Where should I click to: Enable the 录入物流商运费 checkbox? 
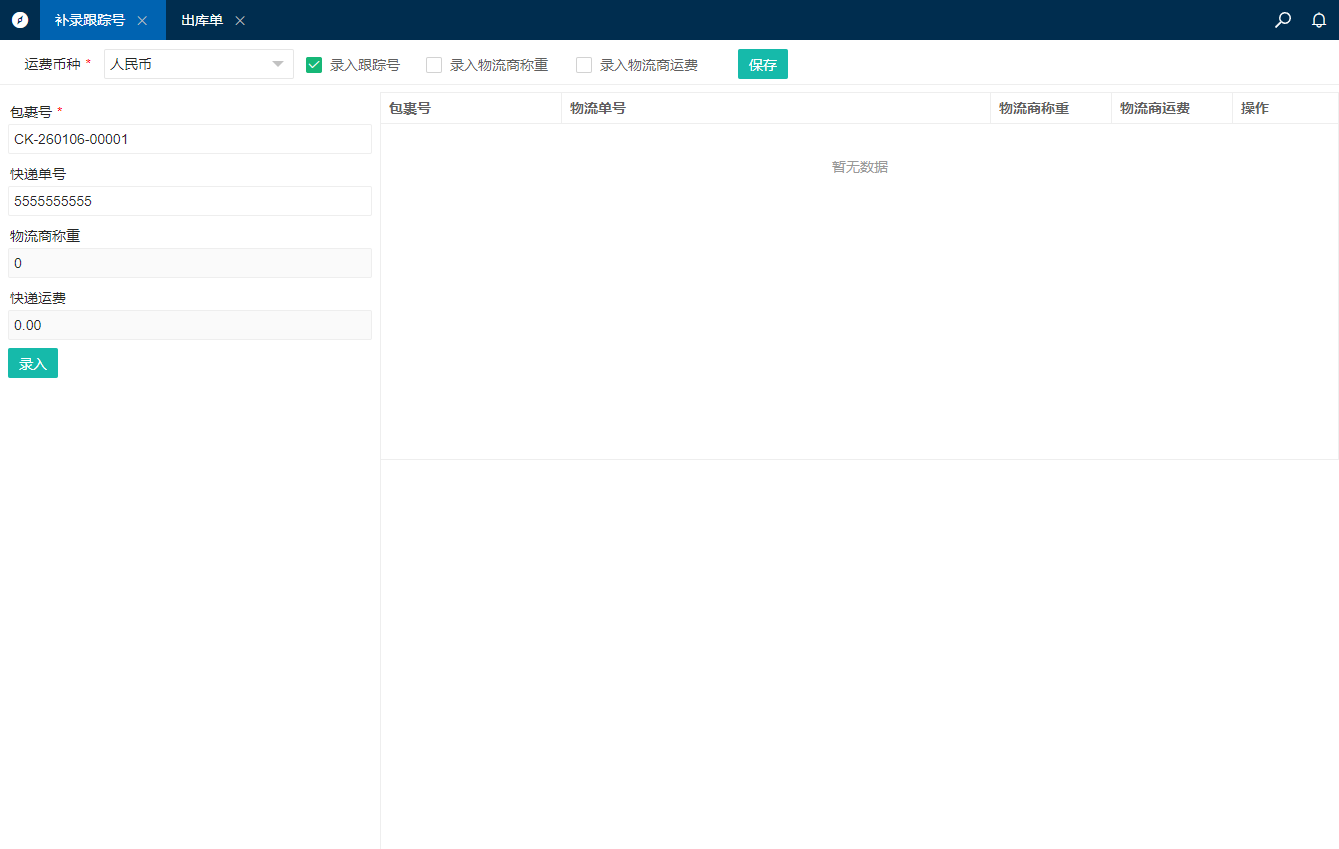pyautogui.click(x=584, y=65)
